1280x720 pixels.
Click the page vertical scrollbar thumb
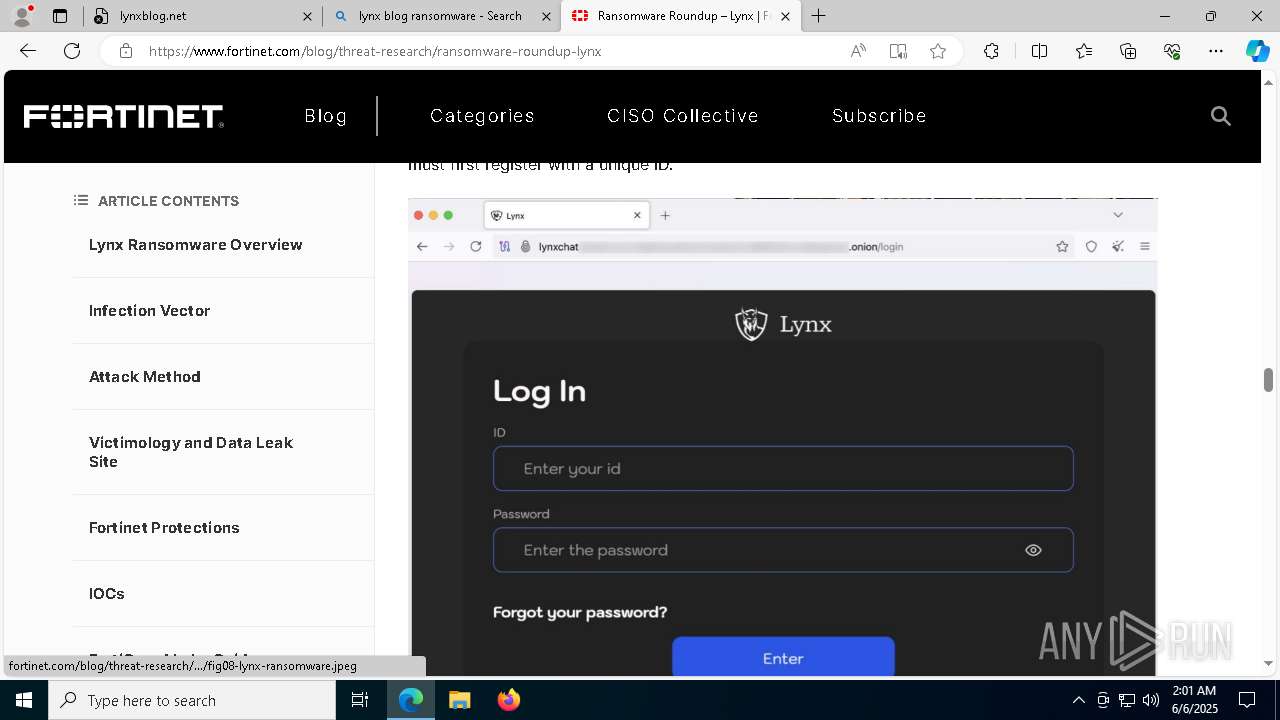click(x=1268, y=380)
